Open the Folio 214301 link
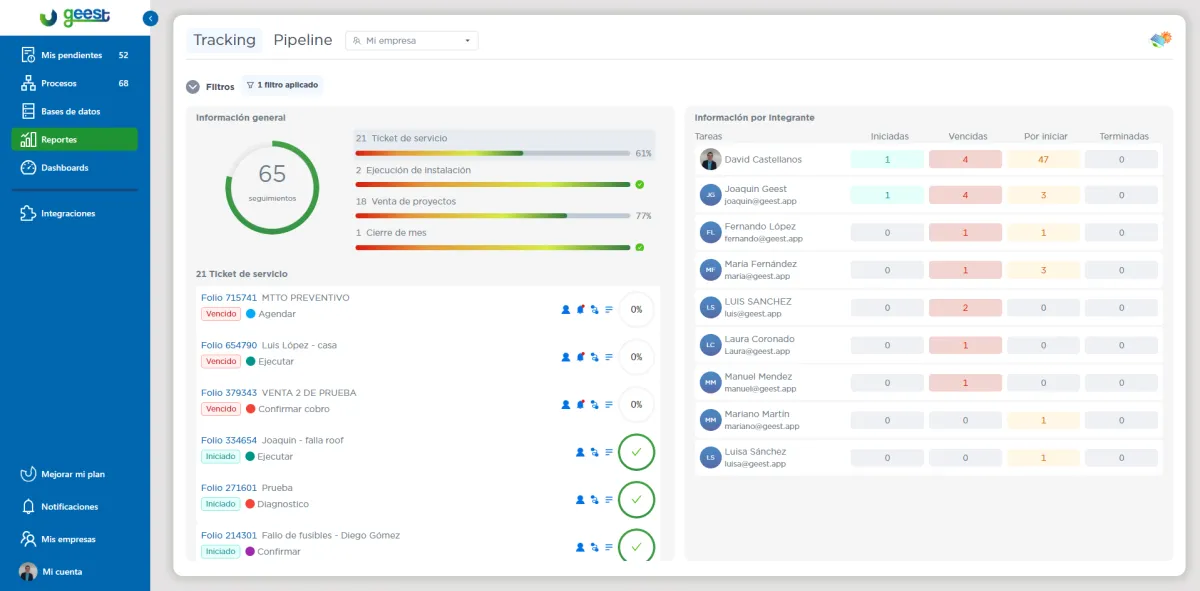 click(x=229, y=535)
